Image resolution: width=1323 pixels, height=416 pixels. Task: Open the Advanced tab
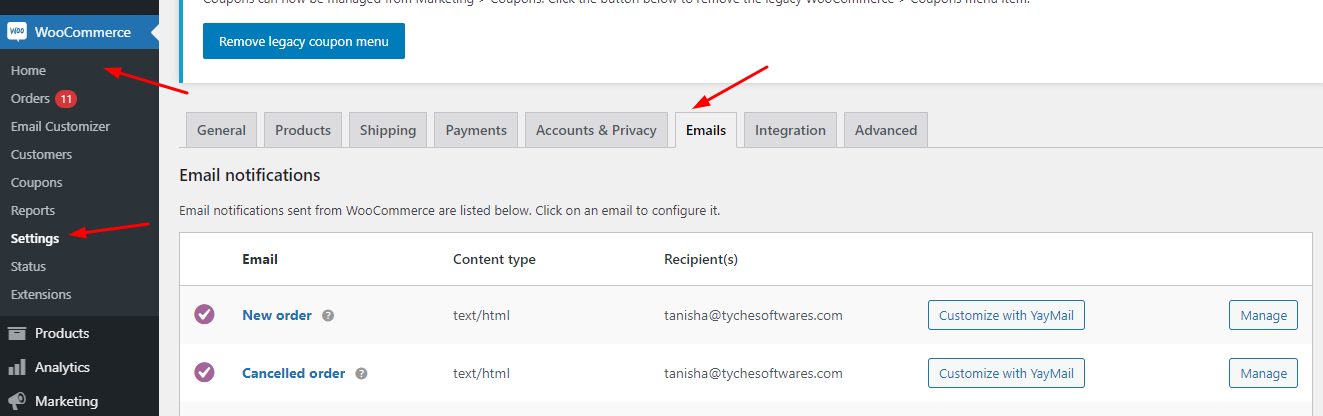pyautogui.click(x=886, y=130)
